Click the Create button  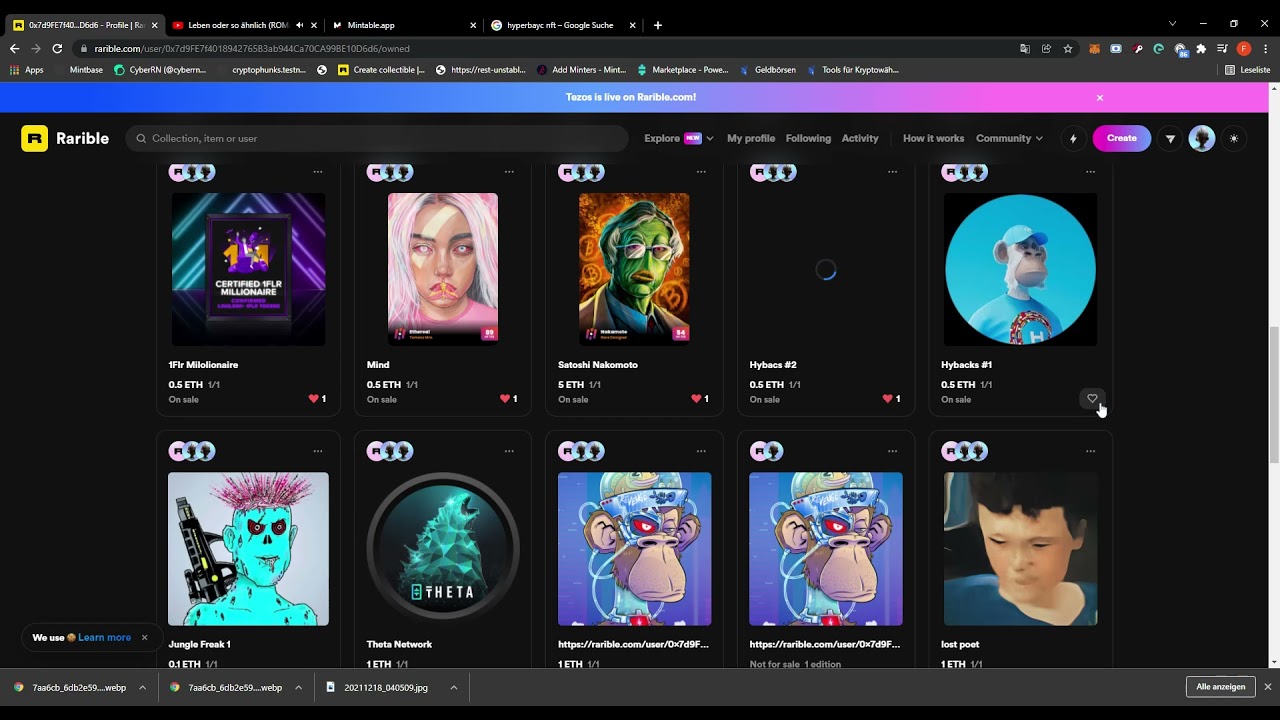tap(1121, 138)
